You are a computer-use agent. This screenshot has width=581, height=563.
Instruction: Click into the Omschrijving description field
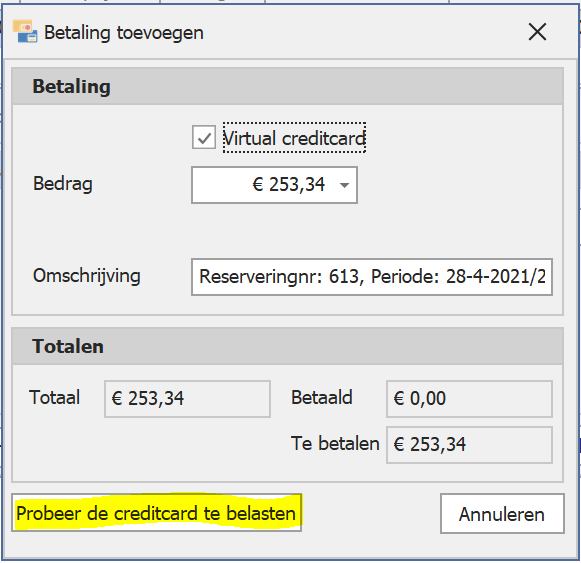click(372, 277)
